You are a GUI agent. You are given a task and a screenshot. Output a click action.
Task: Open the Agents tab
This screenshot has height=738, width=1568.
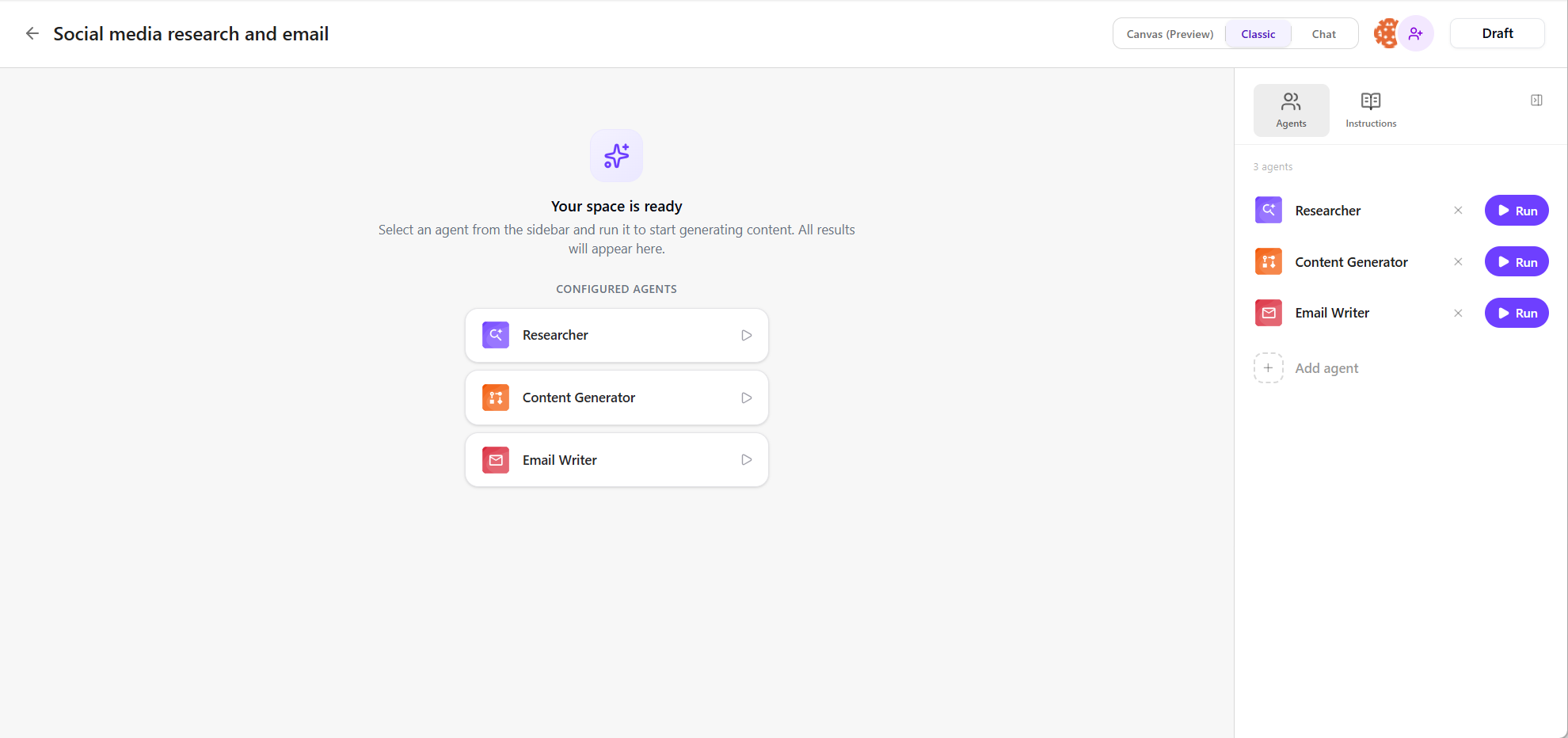pos(1291,110)
